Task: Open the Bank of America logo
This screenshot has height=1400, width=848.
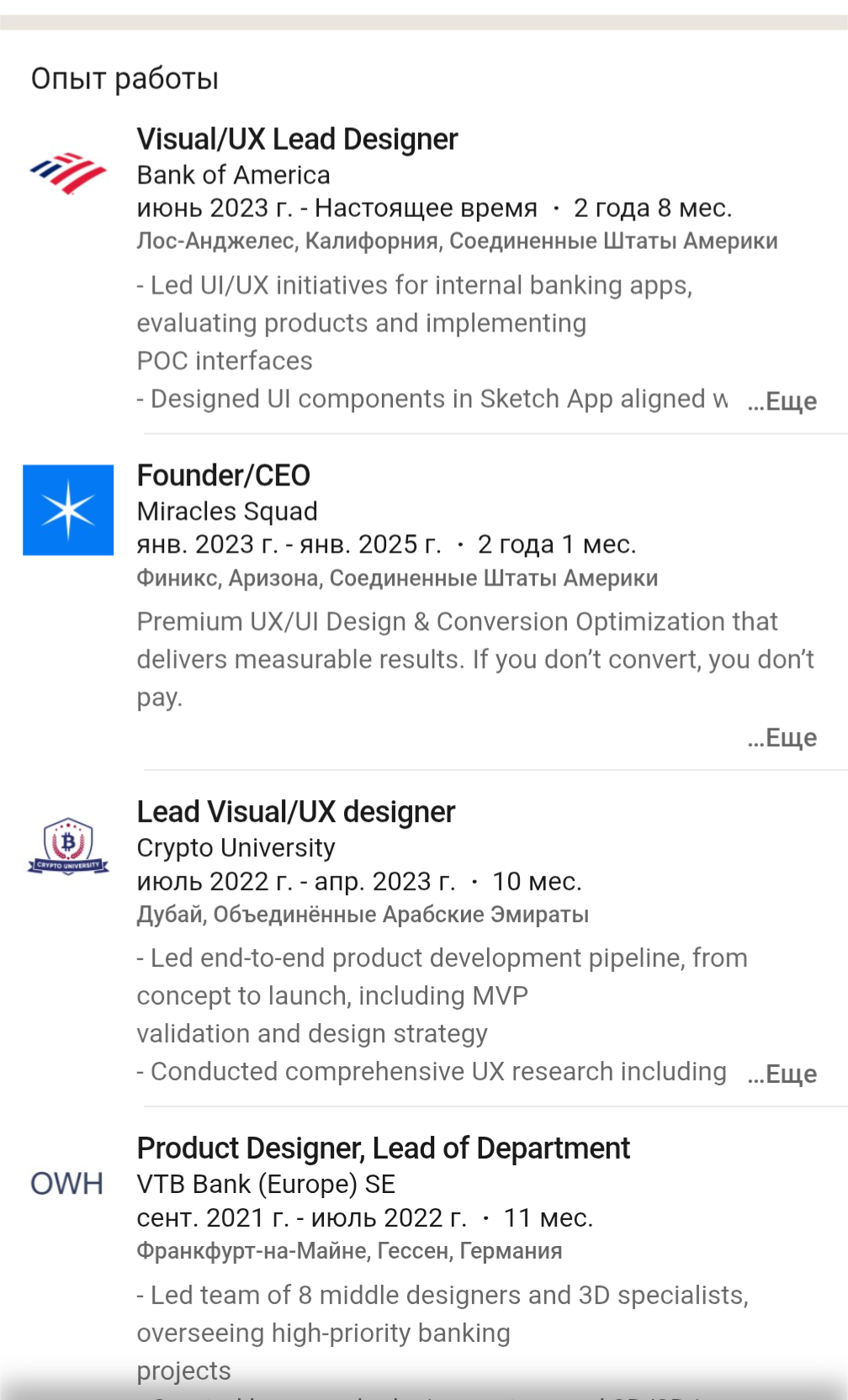Action: point(68,173)
